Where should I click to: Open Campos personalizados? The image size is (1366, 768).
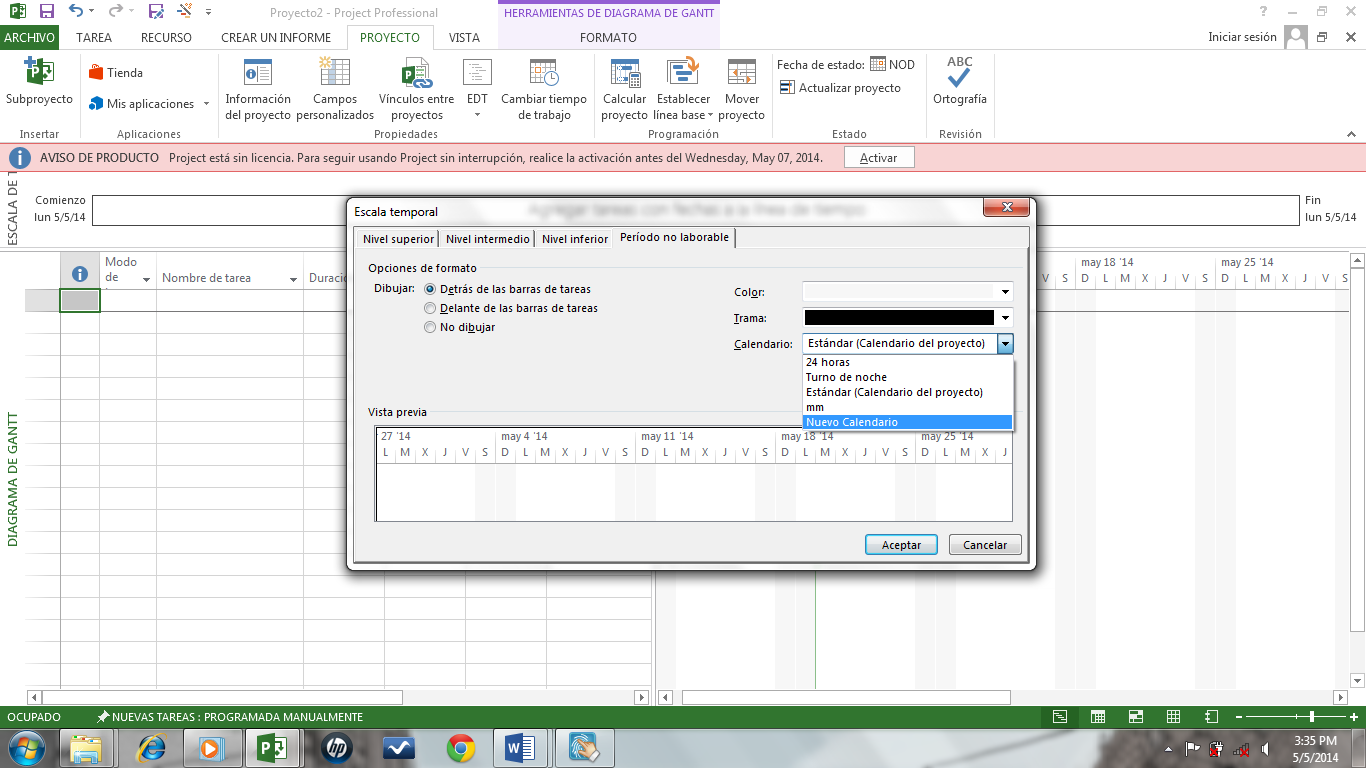pyautogui.click(x=335, y=90)
